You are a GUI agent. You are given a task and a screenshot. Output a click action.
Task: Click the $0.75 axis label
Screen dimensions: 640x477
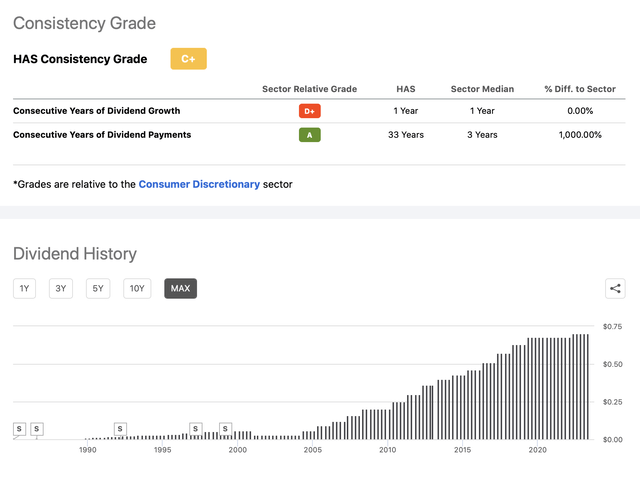(613, 326)
